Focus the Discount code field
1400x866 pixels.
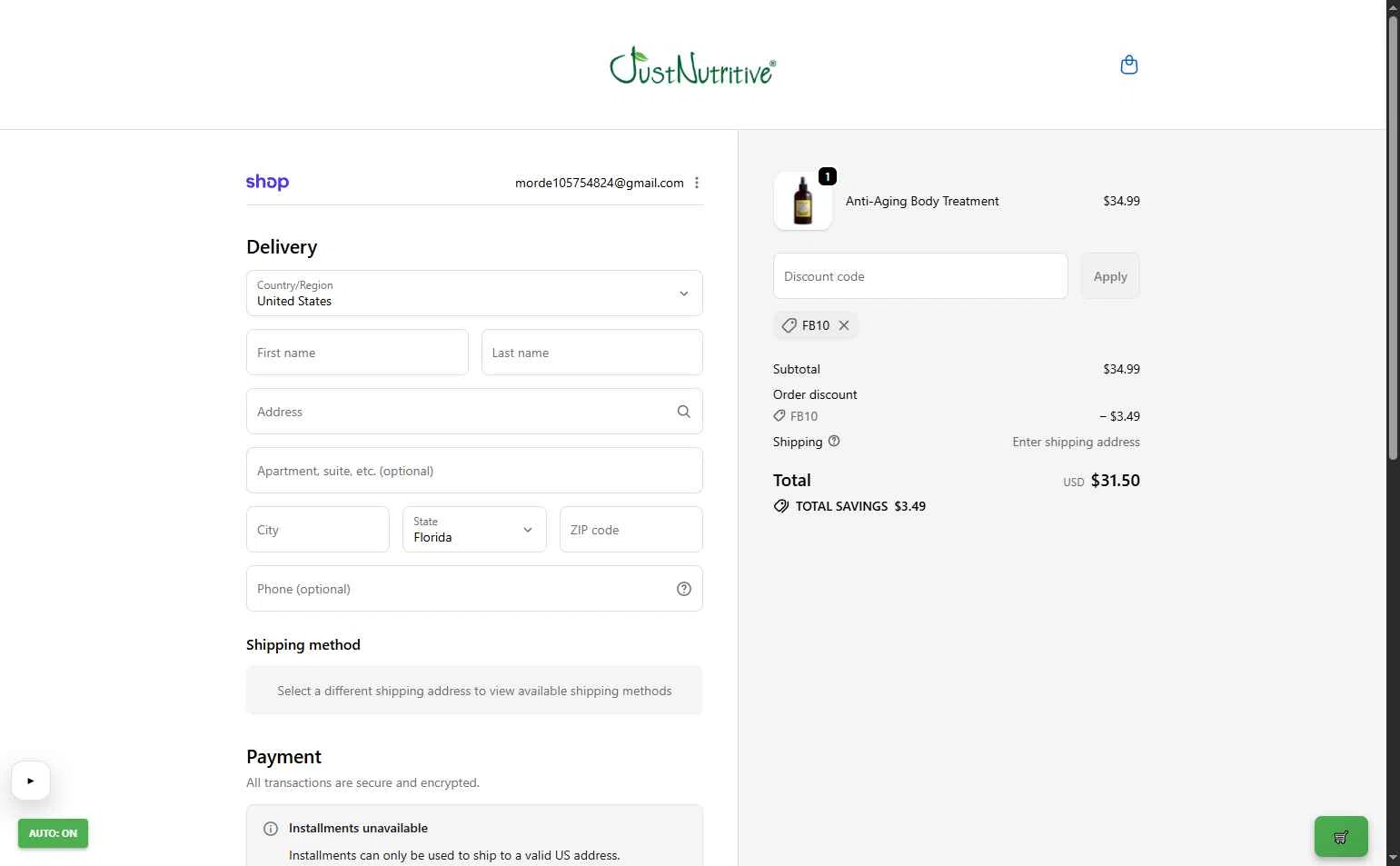tap(920, 276)
